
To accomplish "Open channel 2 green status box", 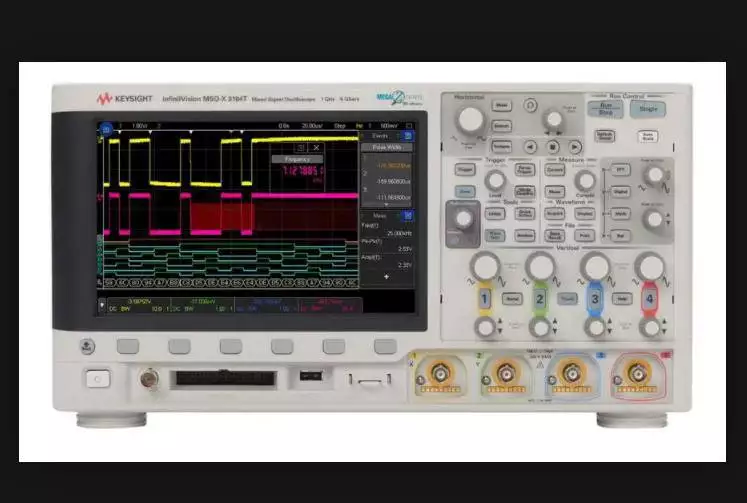I will pyautogui.click(x=202, y=305).
